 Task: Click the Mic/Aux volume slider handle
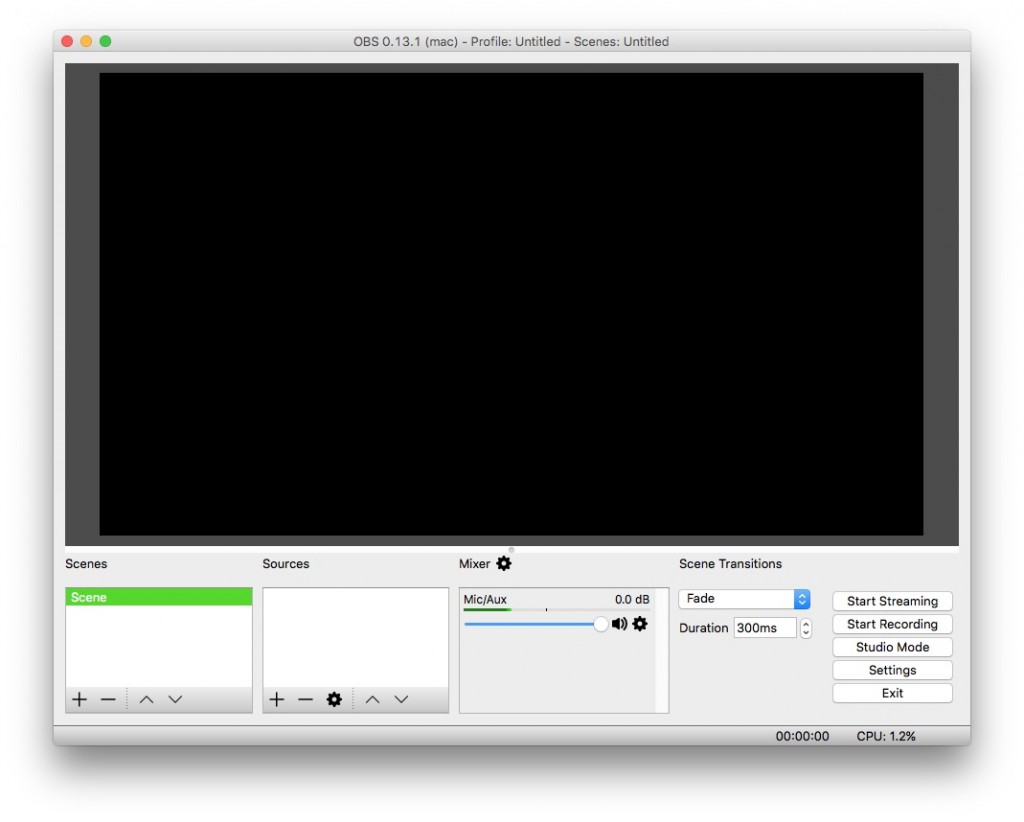[600, 624]
